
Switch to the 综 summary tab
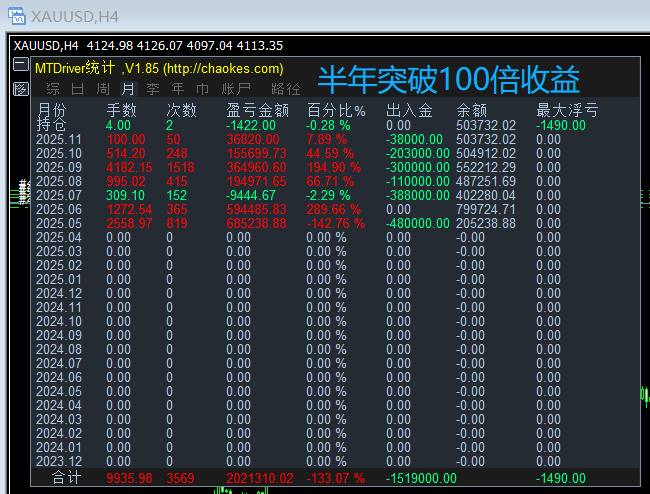click(x=53, y=89)
